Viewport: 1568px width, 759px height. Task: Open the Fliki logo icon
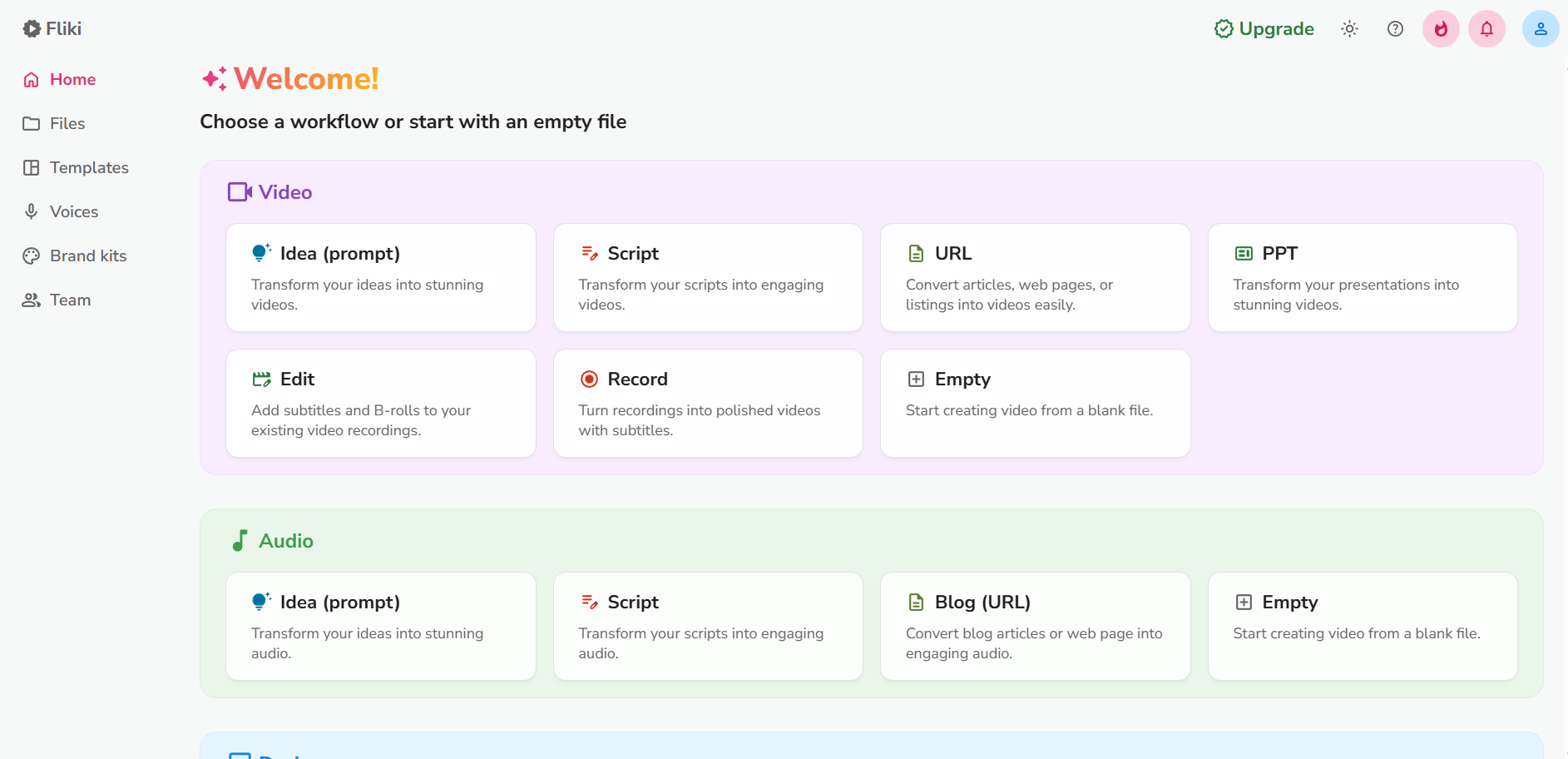click(x=31, y=27)
